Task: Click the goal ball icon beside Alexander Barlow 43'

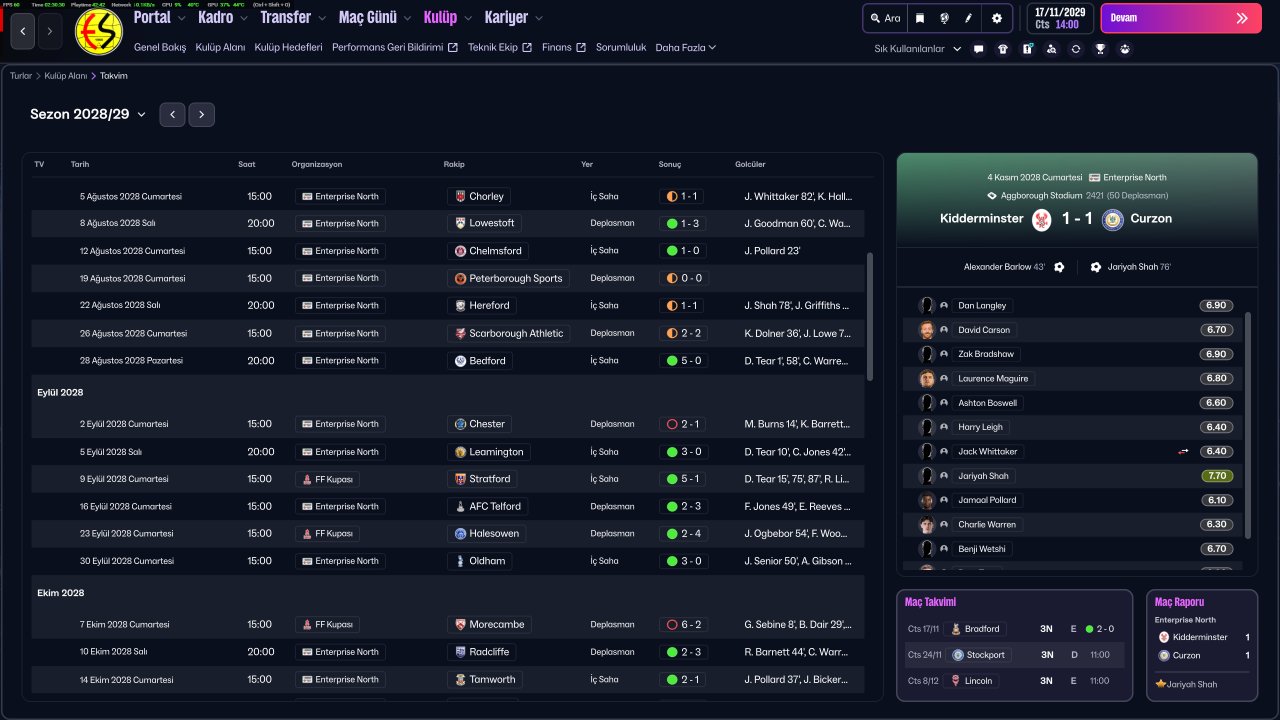Action: click(x=1059, y=267)
